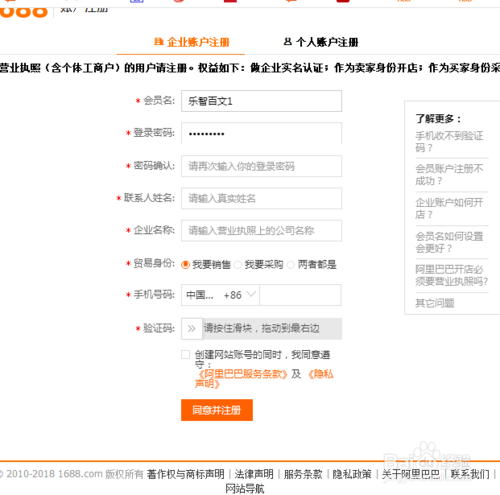Focus the 会员名 input field
500x495 pixels.
point(261,101)
